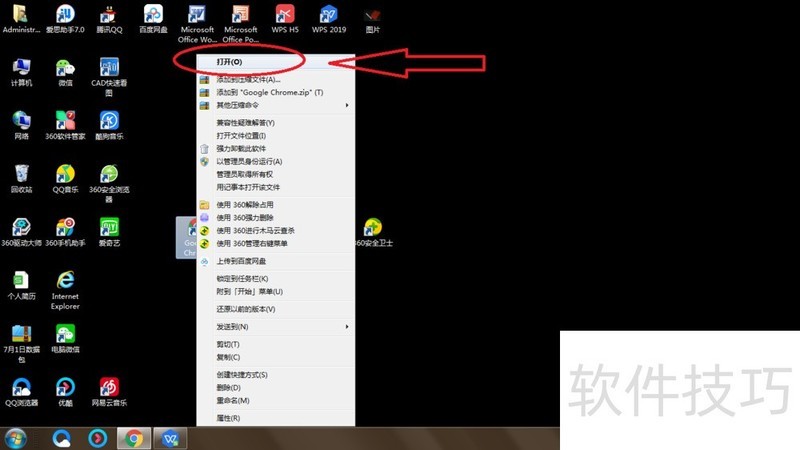Click 属性(R) at the menu bottom
Image resolution: width=800 pixels, height=450 pixels.
pos(228,418)
